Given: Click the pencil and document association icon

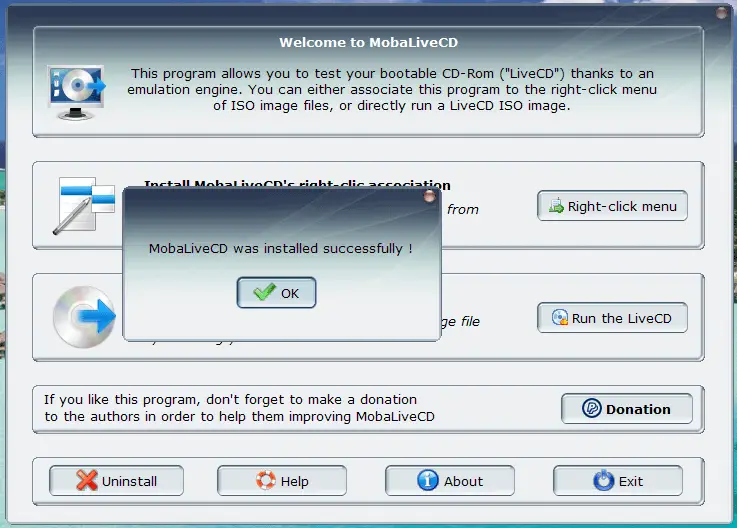Looking at the screenshot, I should pos(84,205).
